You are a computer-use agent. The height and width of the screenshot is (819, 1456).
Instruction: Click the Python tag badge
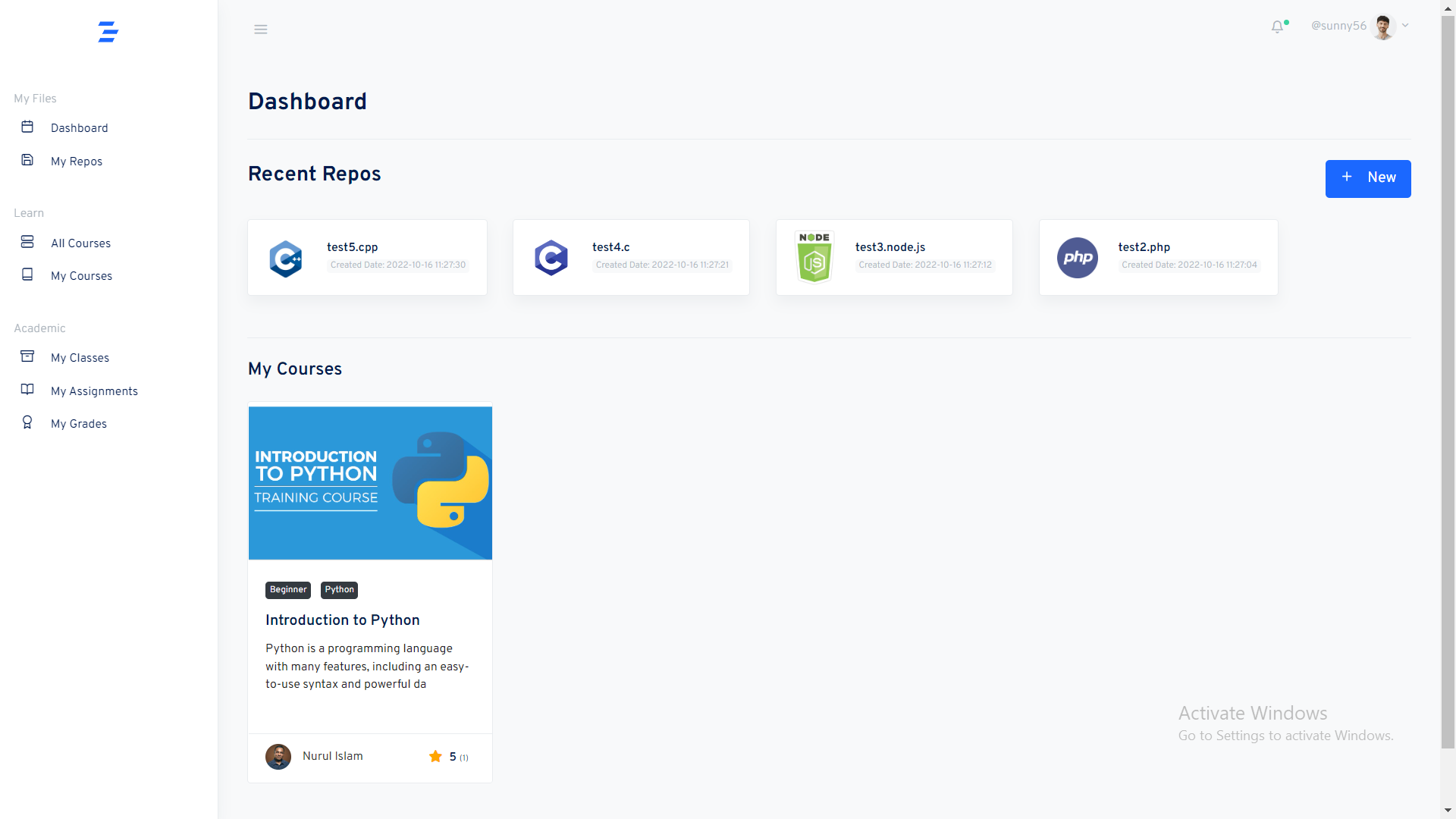pos(339,590)
